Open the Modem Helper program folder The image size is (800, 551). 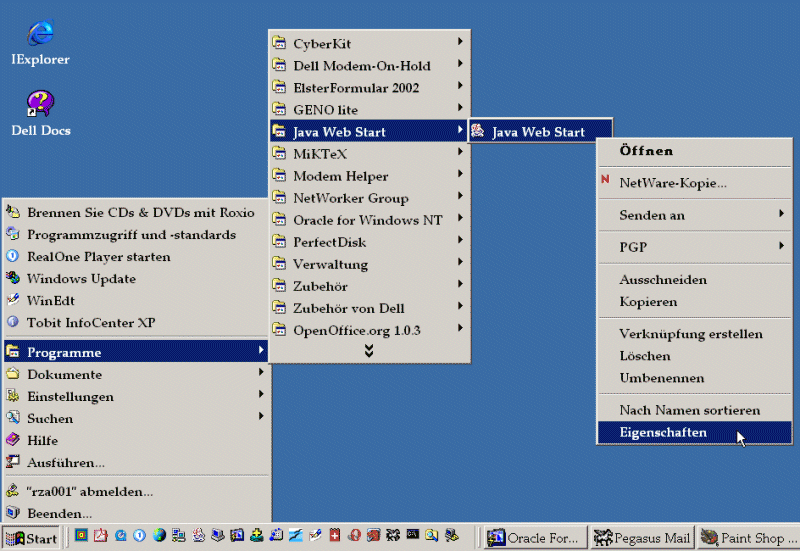coord(369,176)
